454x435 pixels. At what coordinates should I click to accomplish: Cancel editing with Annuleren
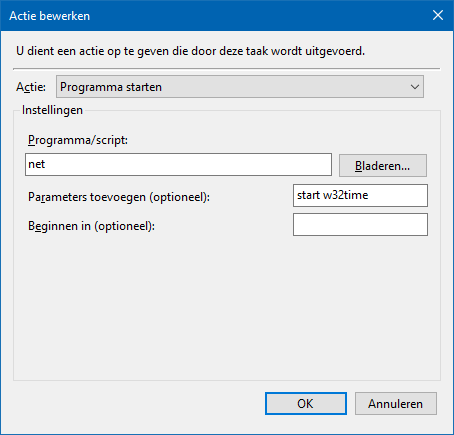(x=396, y=404)
